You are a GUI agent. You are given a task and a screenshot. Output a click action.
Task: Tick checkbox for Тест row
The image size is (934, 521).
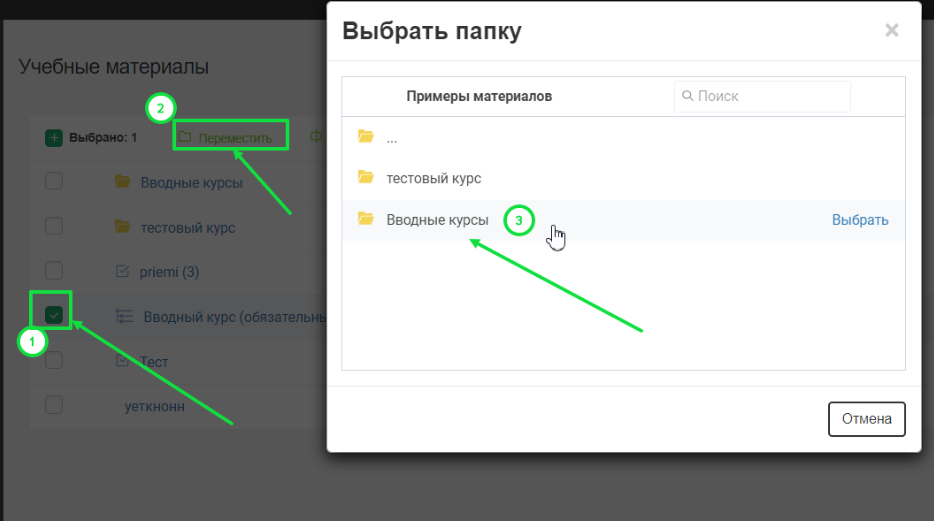point(54,360)
